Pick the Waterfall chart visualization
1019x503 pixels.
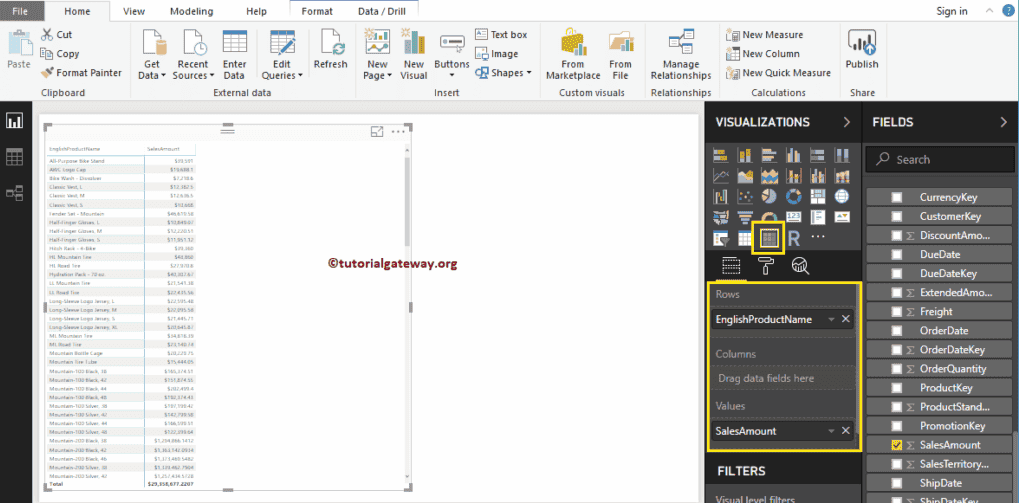coord(720,196)
